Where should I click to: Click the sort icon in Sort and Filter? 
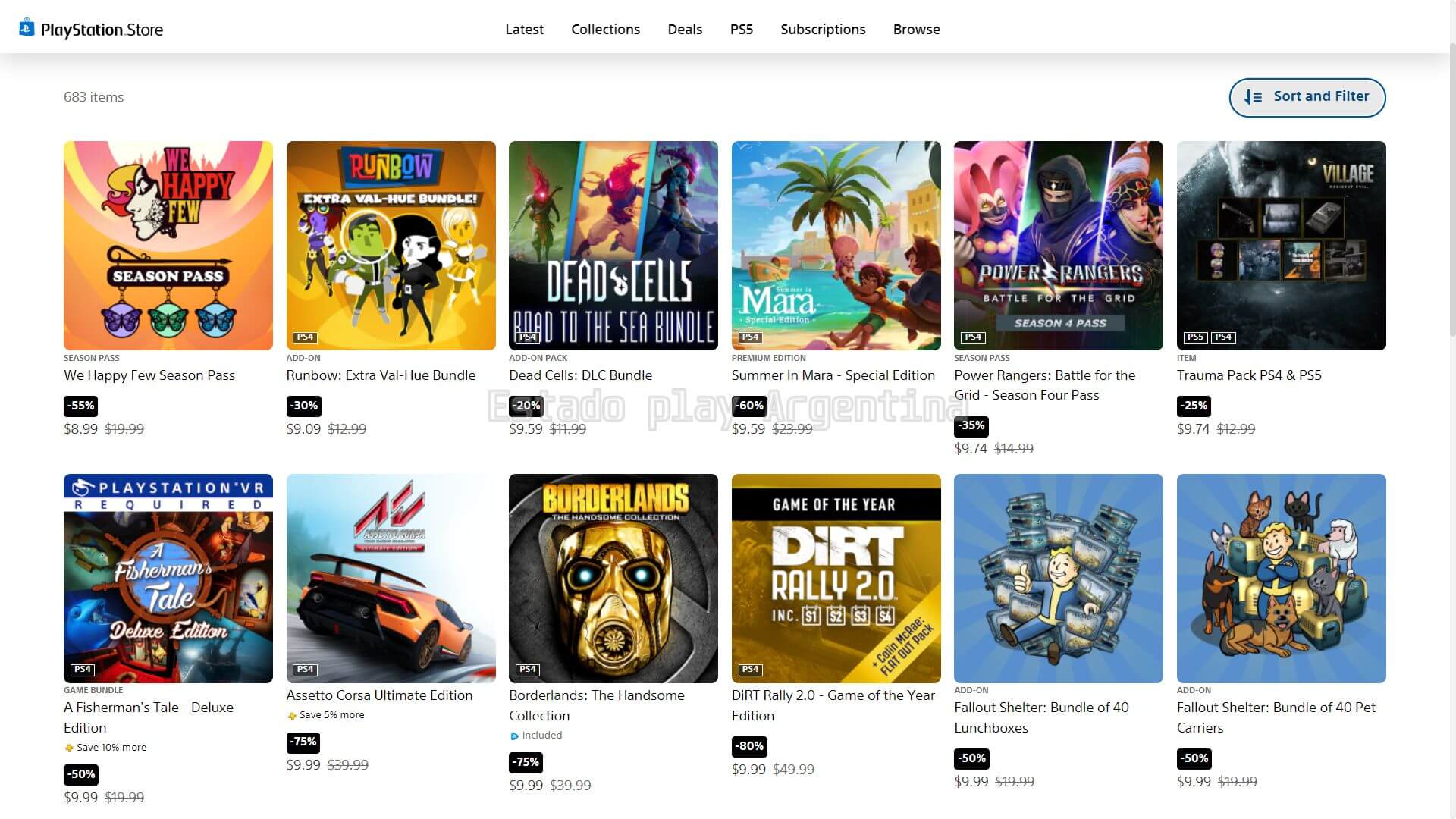1253,97
